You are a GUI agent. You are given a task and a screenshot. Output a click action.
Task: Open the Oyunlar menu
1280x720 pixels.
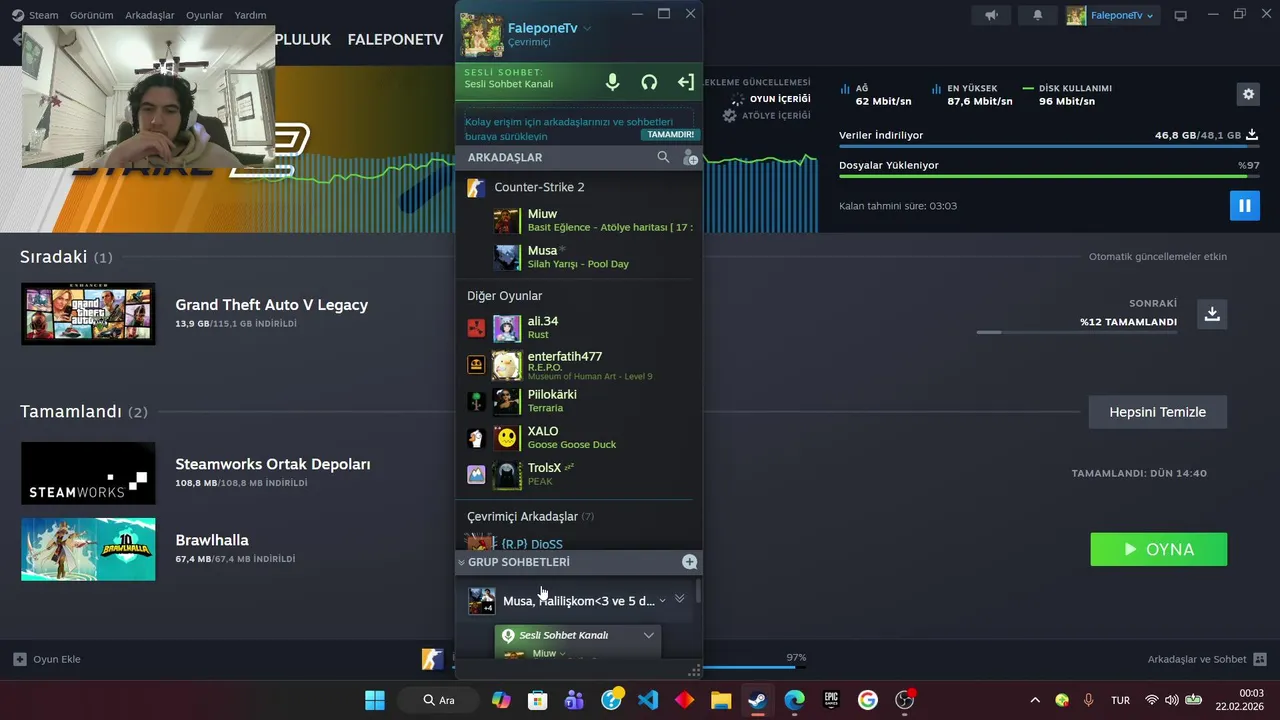[x=205, y=15]
